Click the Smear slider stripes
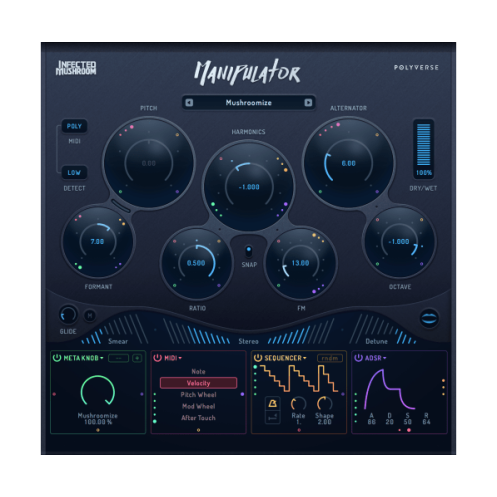The image size is (497, 497). point(115,329)
